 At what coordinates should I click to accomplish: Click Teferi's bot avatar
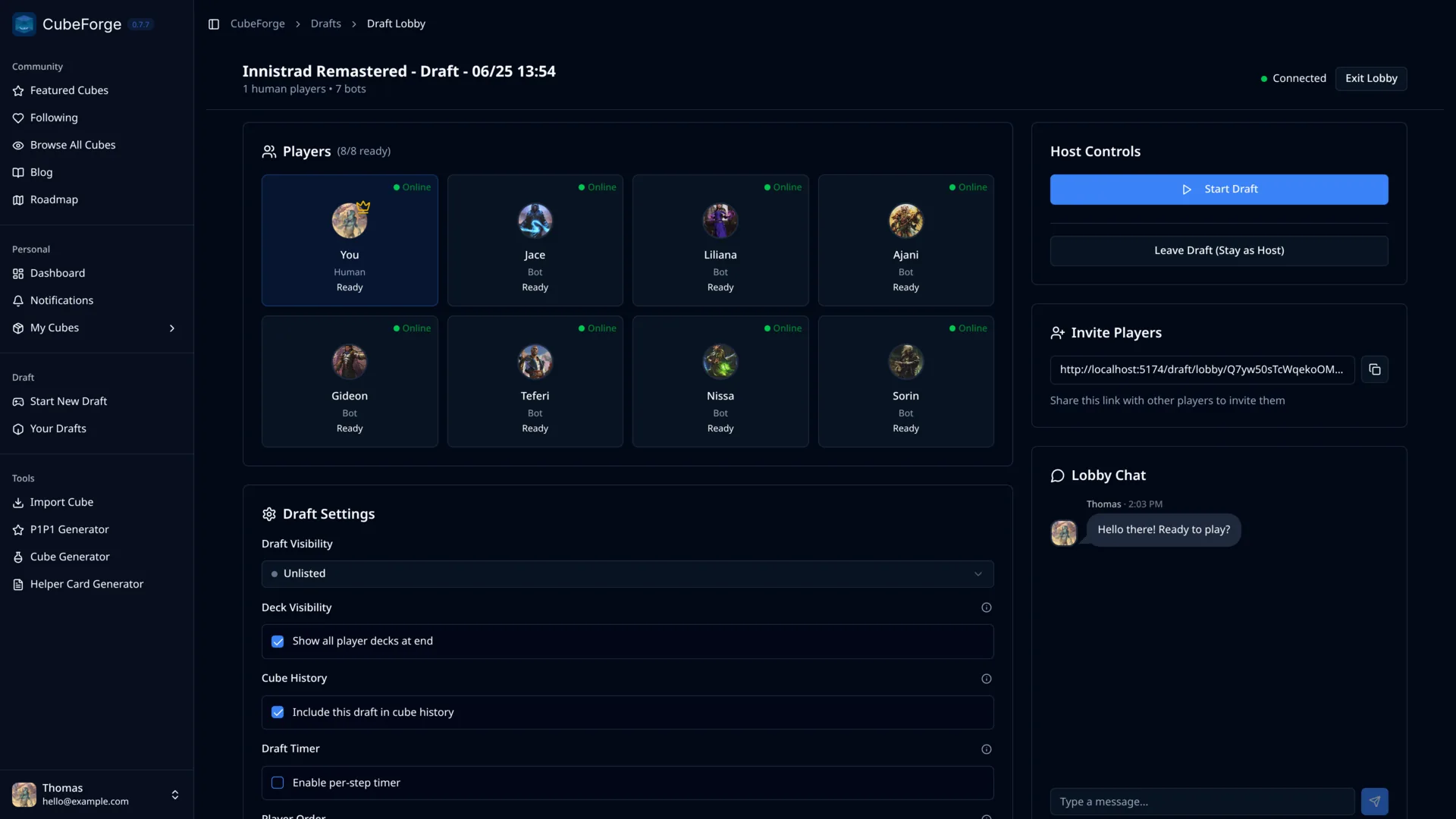(535, 362)
